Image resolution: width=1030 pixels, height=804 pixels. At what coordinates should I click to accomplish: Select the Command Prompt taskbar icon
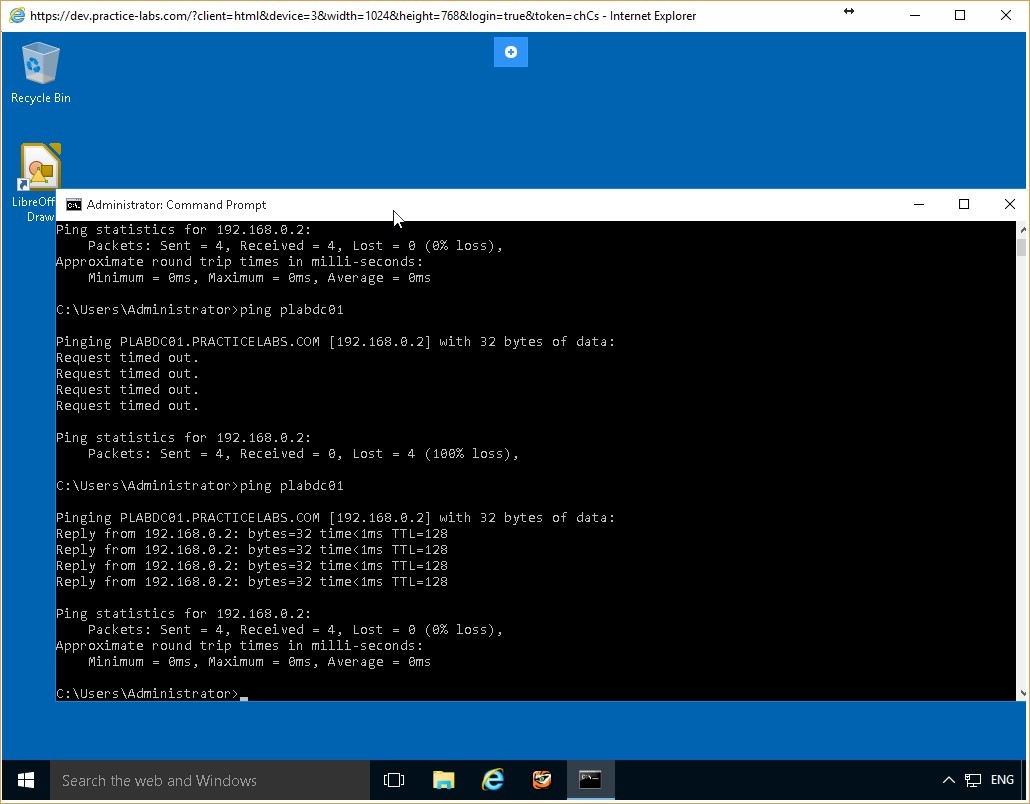pyautogui.click(x=590, y=780)
